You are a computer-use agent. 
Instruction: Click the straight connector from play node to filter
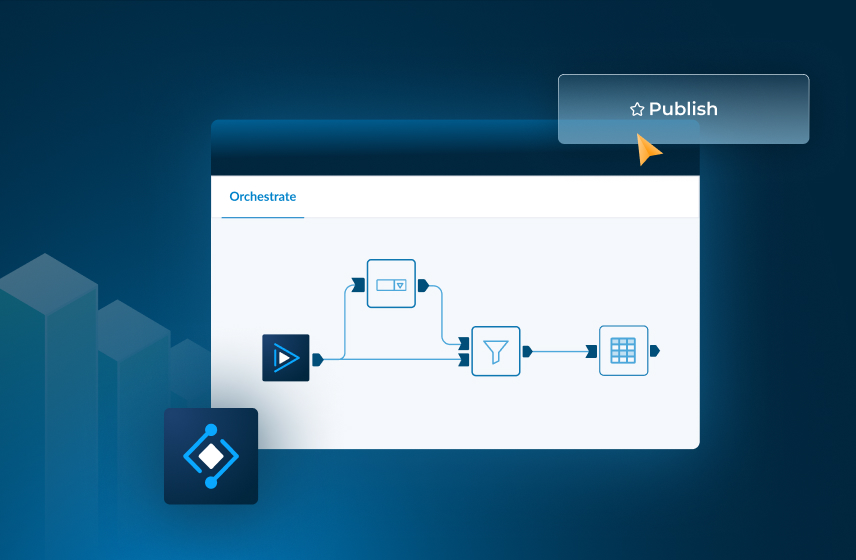pos(400,359)
